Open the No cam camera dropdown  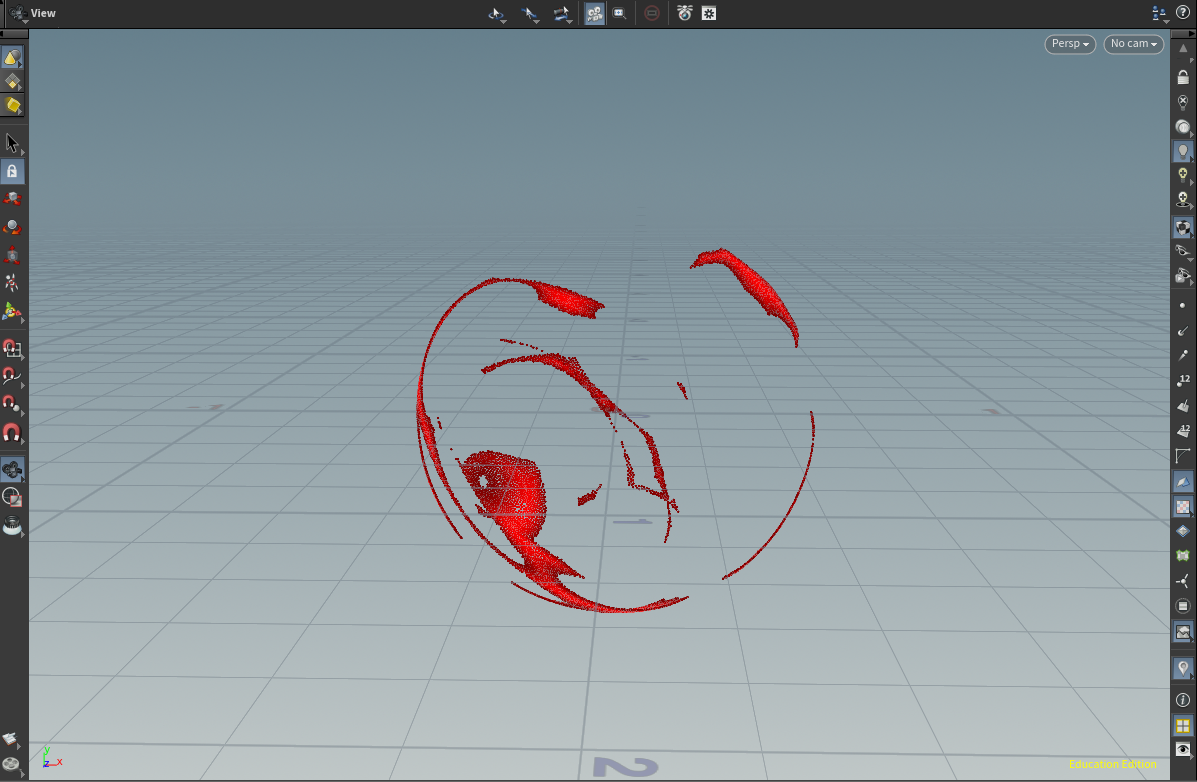tap(1134, 44)
